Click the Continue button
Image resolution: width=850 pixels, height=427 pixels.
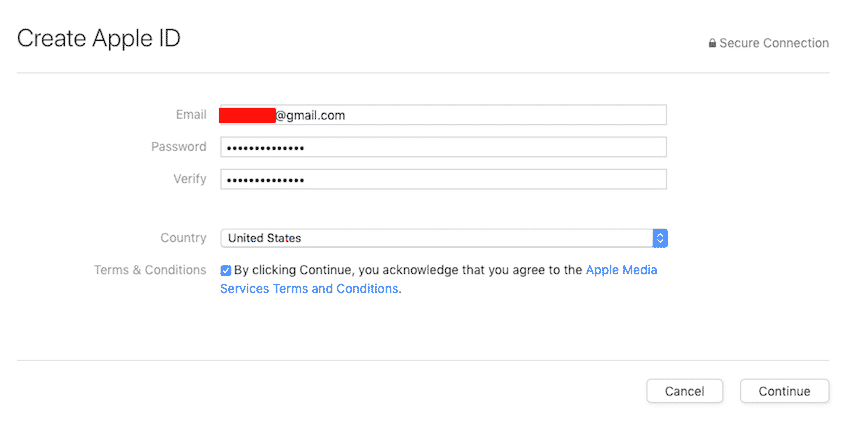tap(784, 391)
